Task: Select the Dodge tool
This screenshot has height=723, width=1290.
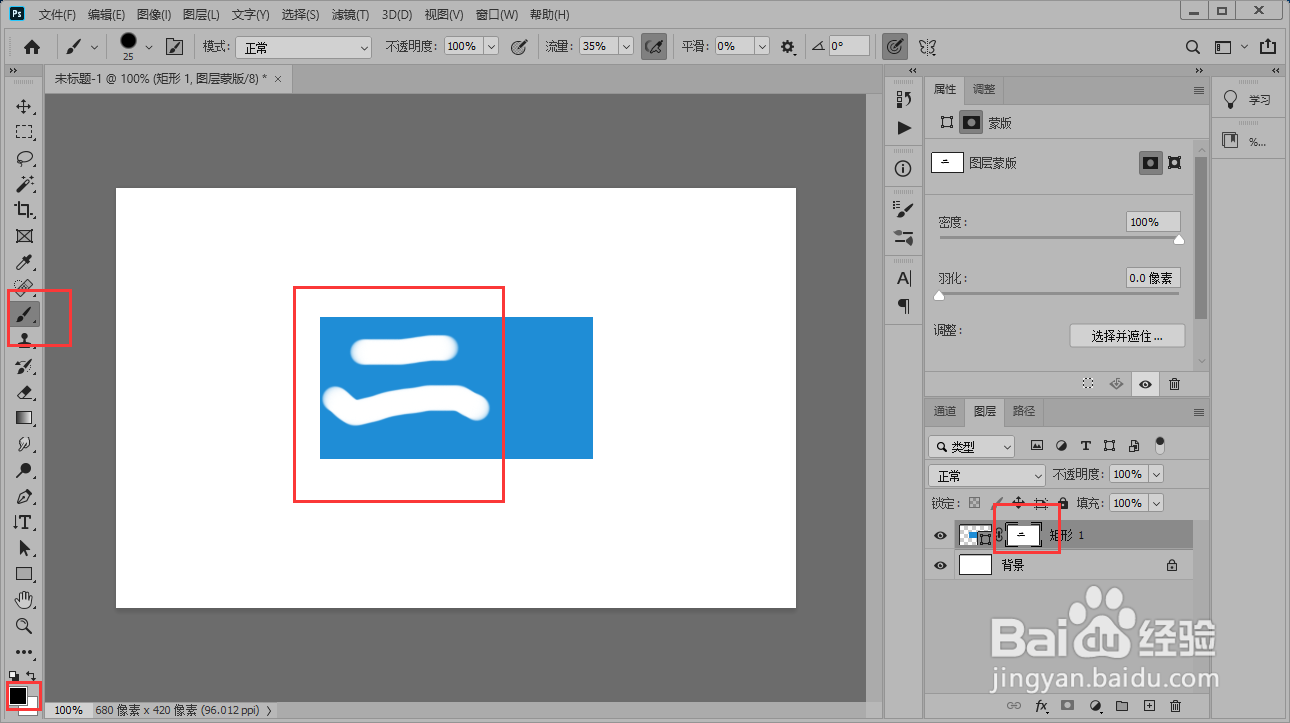Action: [x=24, y=470]
